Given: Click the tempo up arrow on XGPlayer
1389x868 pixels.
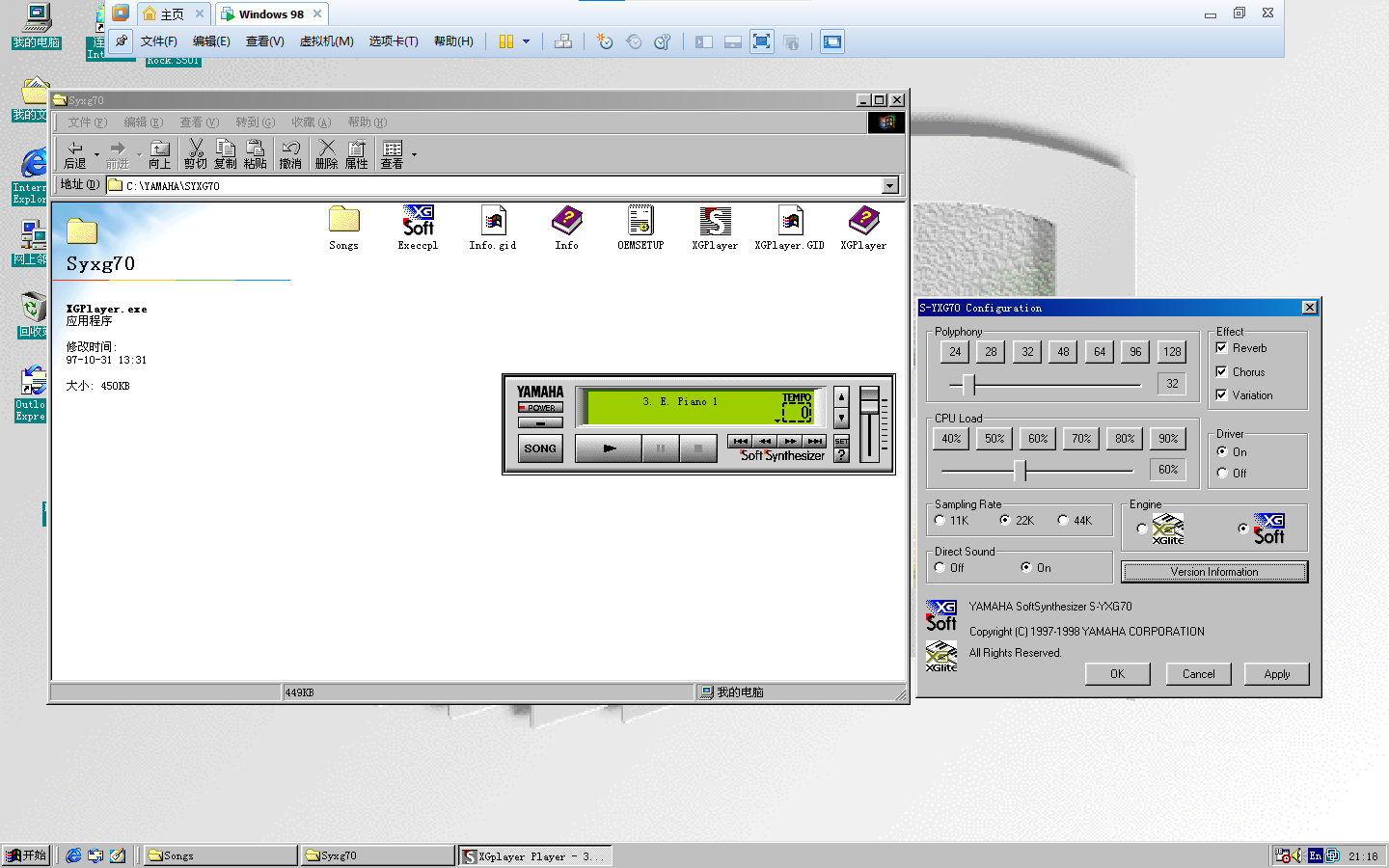Looking at the screenshot, I should point(842,396).
